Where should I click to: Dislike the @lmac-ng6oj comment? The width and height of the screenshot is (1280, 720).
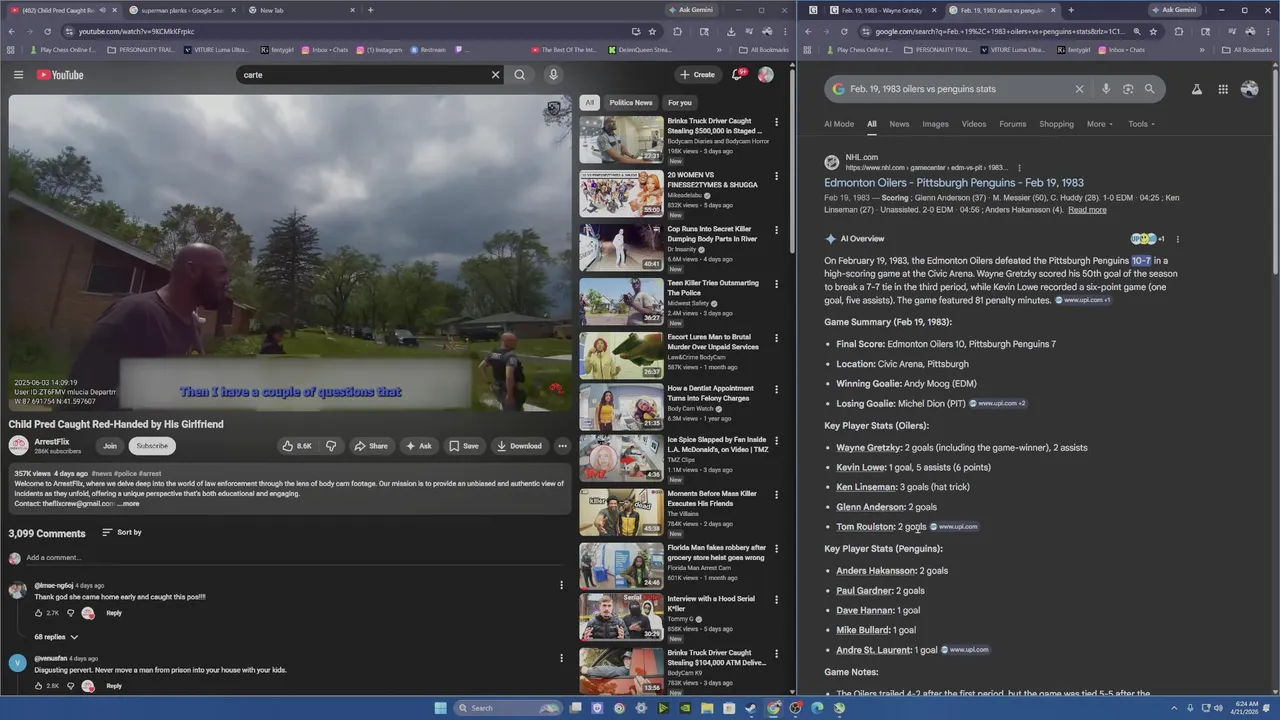coord(70,613)
